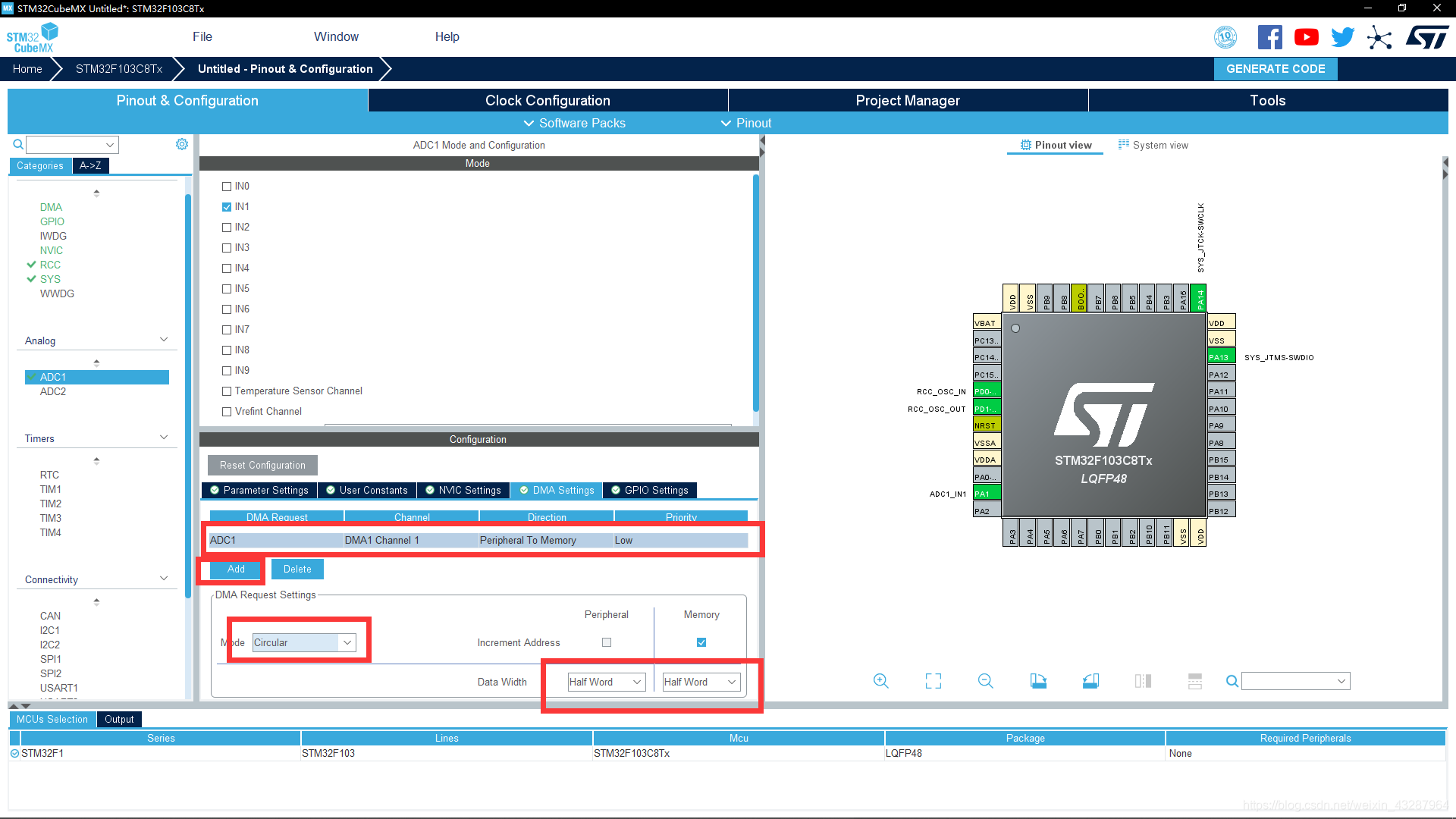This screenshot has height=819, width=1456.
Task: Rotate the chip clockwise
Action: [x=1038, y=681]
